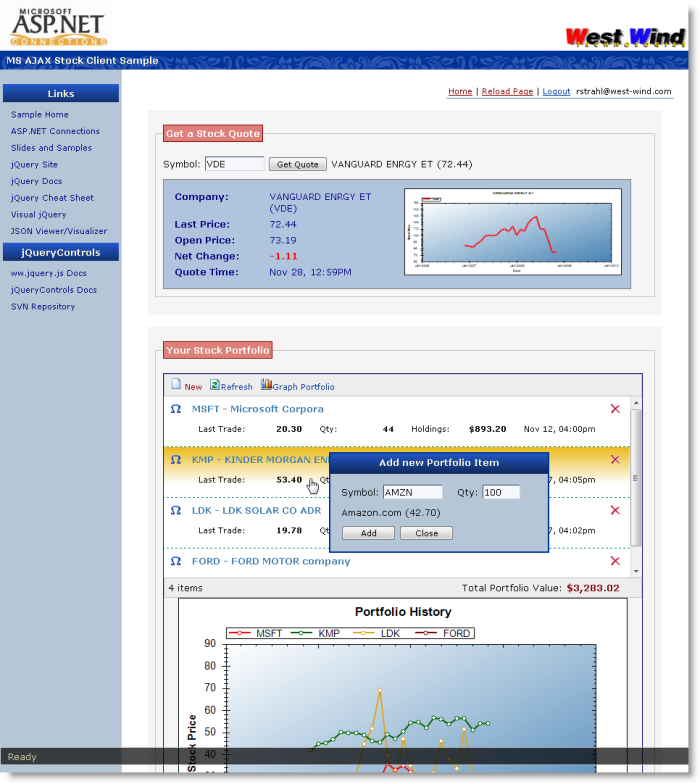Screen dimensions: 700x784
Task: Click the Reload Page link
Action: 507,91
